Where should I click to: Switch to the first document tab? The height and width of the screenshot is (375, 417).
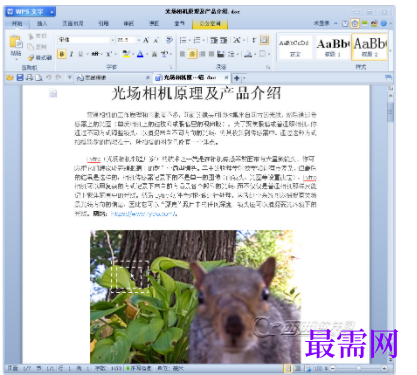[x=112, y=78]
